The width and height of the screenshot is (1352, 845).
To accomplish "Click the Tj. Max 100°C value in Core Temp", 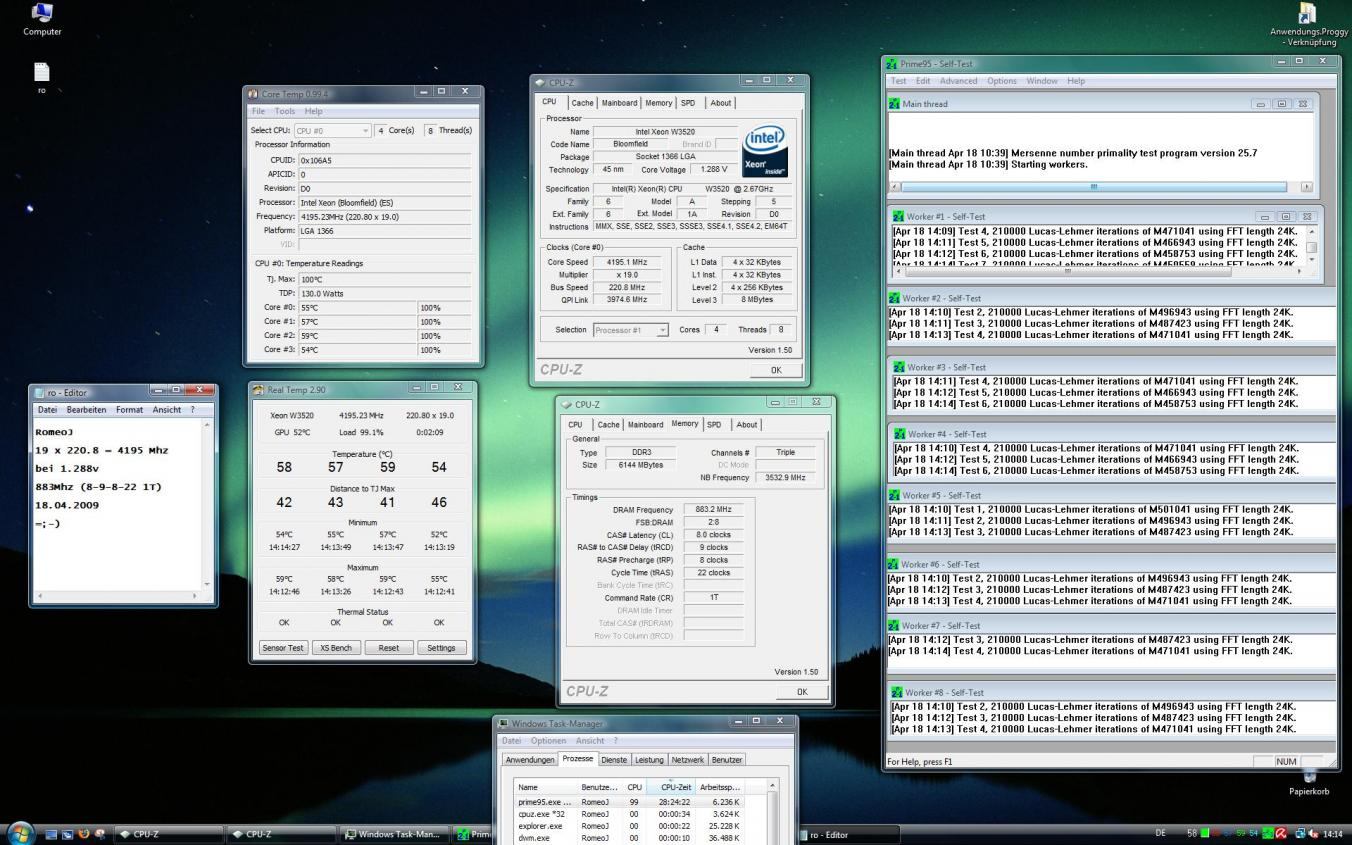I will (x=384, y=279).
